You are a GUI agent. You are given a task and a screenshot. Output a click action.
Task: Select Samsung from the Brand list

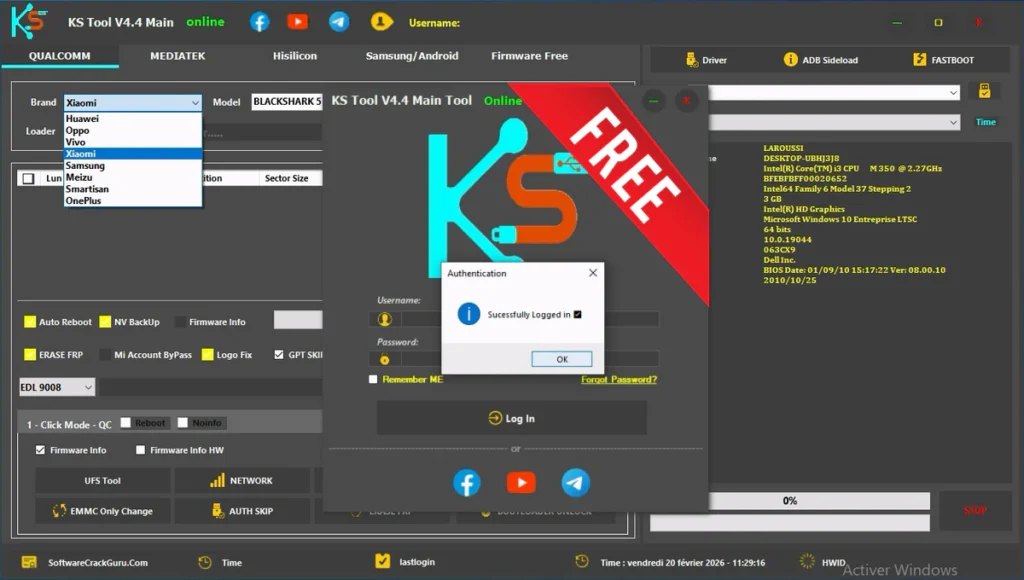point(85,166)
